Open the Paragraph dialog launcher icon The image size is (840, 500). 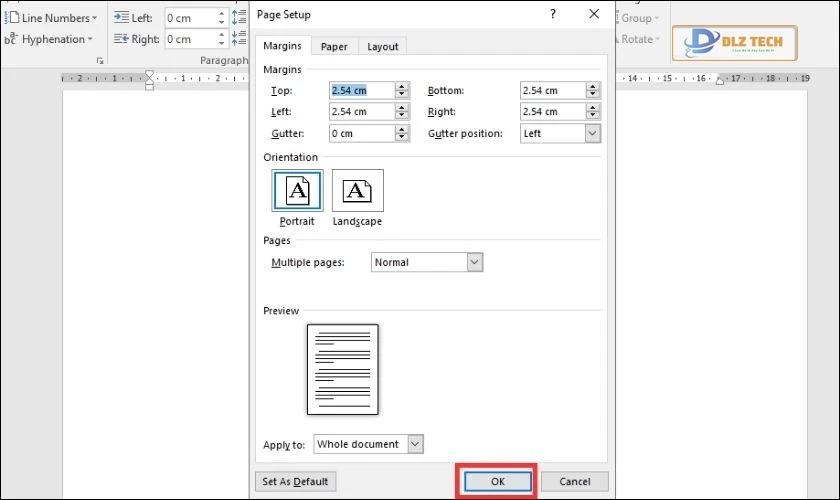(x=99, y=61)
